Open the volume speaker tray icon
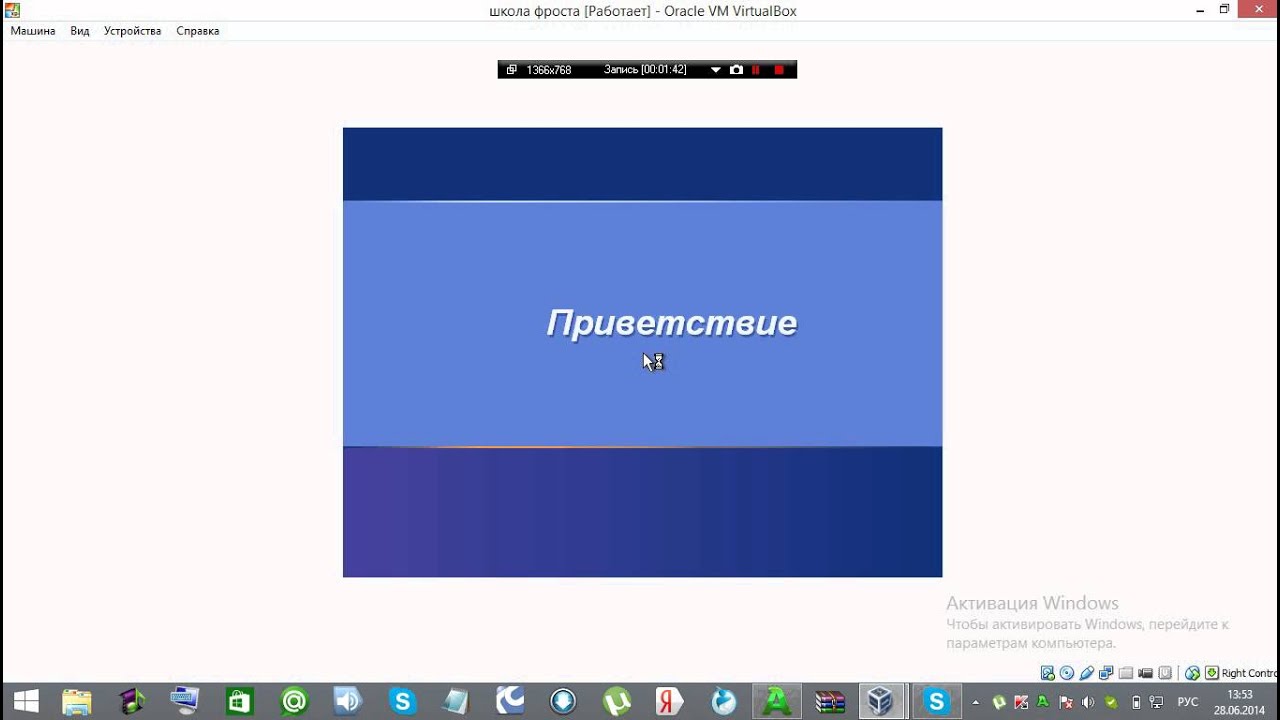This screenshot has width=1280, height=720. pyautogui.click(x=1088, y=702)
